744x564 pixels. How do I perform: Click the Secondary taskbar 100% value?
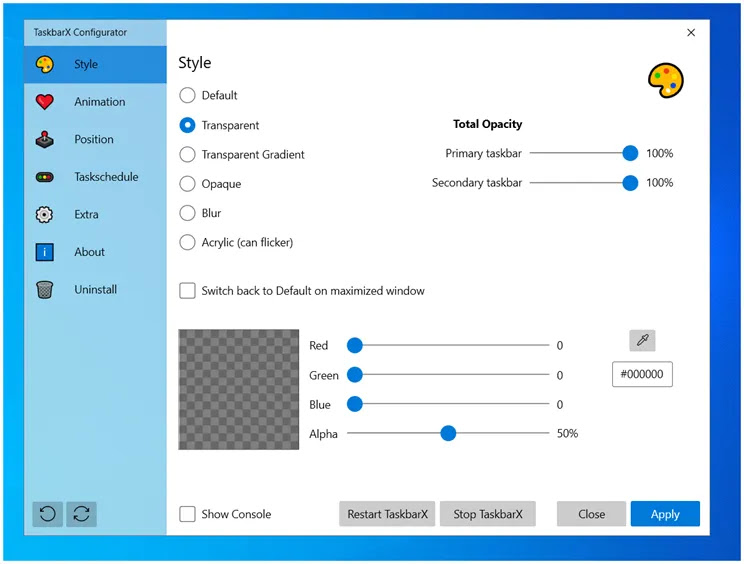point(660,183)
